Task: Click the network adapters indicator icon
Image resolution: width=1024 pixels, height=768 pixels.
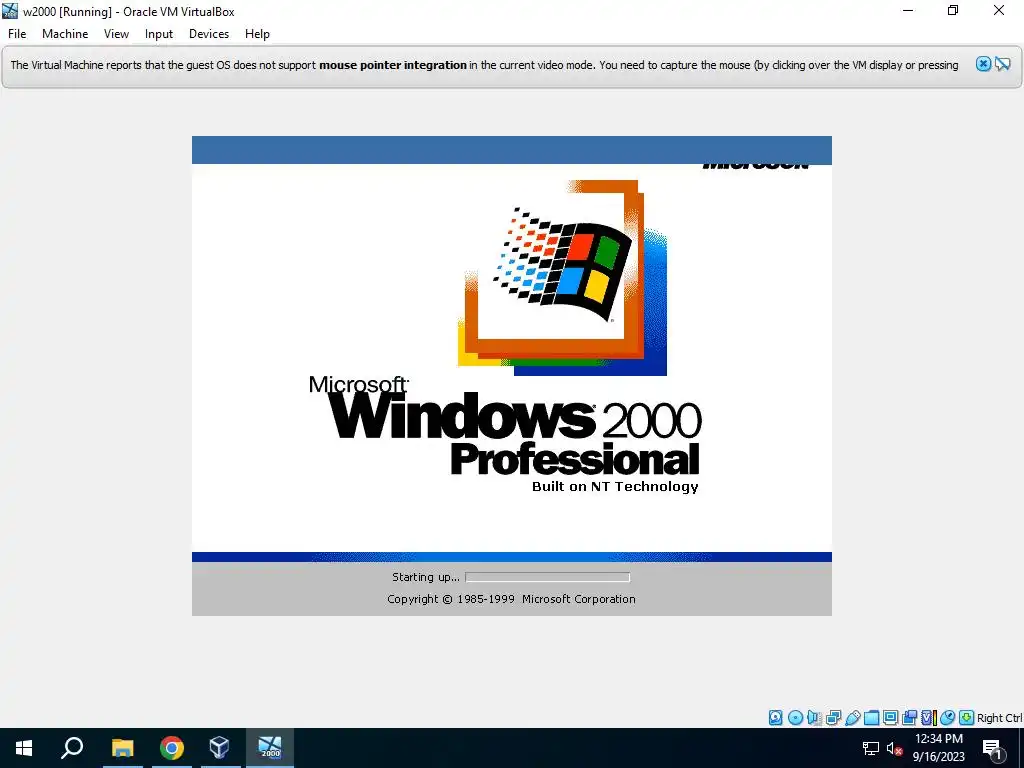Action: [833, 718]
